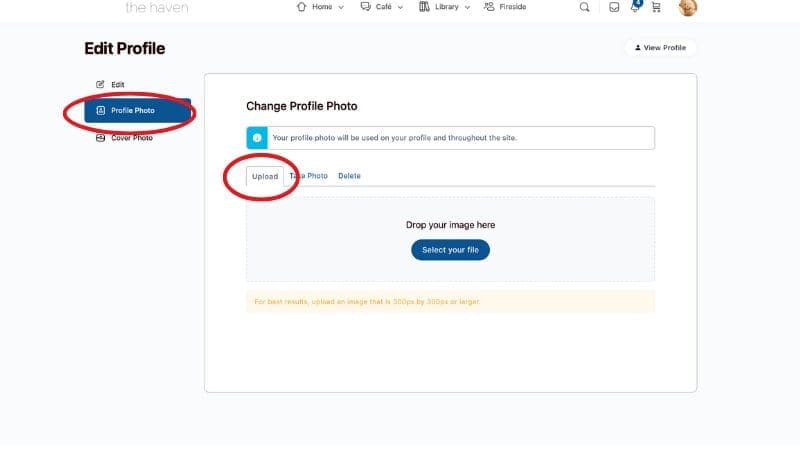Image resolution: width=800 pixels, height=450 pixels.
Task: Open the Edit sidebar item
Action: (117, 84)
